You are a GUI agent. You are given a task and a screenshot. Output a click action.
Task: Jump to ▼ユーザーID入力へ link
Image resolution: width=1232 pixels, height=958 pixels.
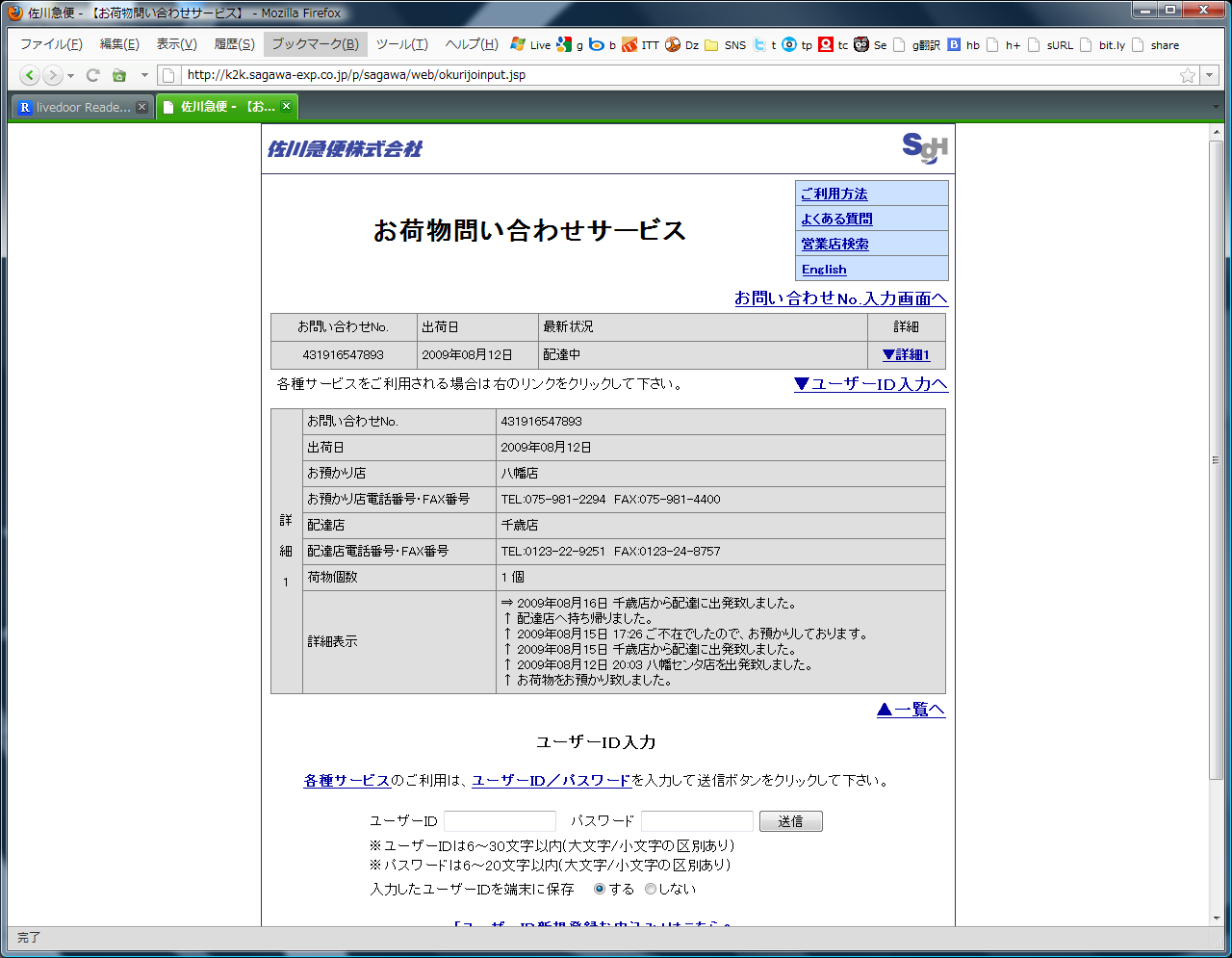[x=871, y=384]
